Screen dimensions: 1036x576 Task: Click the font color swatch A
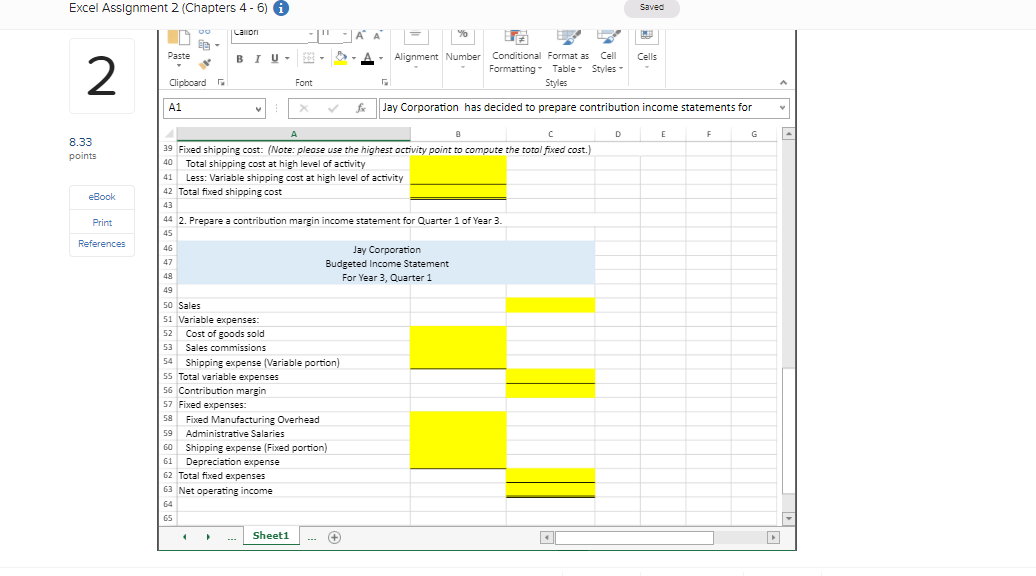(x=368, y=57)
